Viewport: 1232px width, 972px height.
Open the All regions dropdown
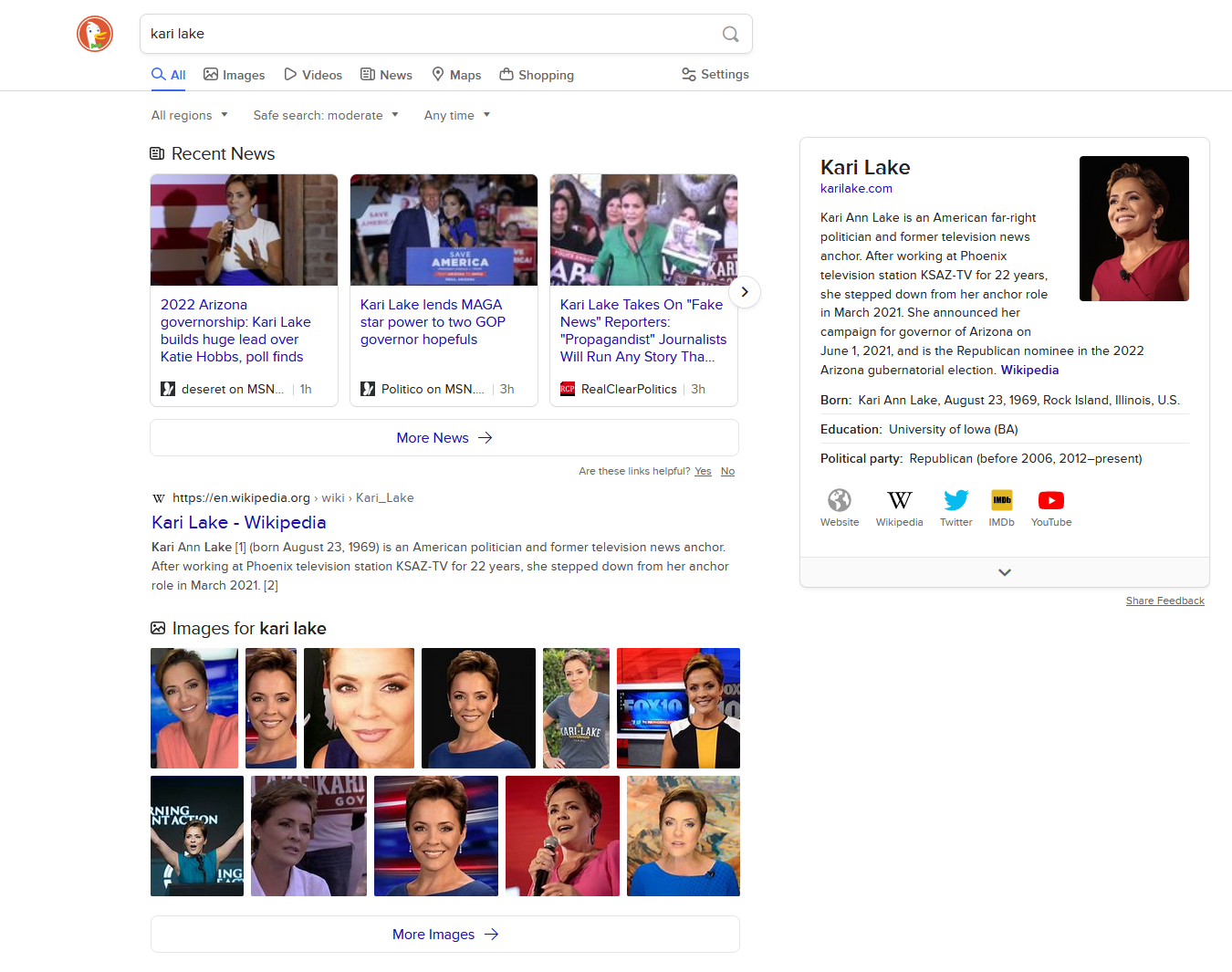point(189,115)
